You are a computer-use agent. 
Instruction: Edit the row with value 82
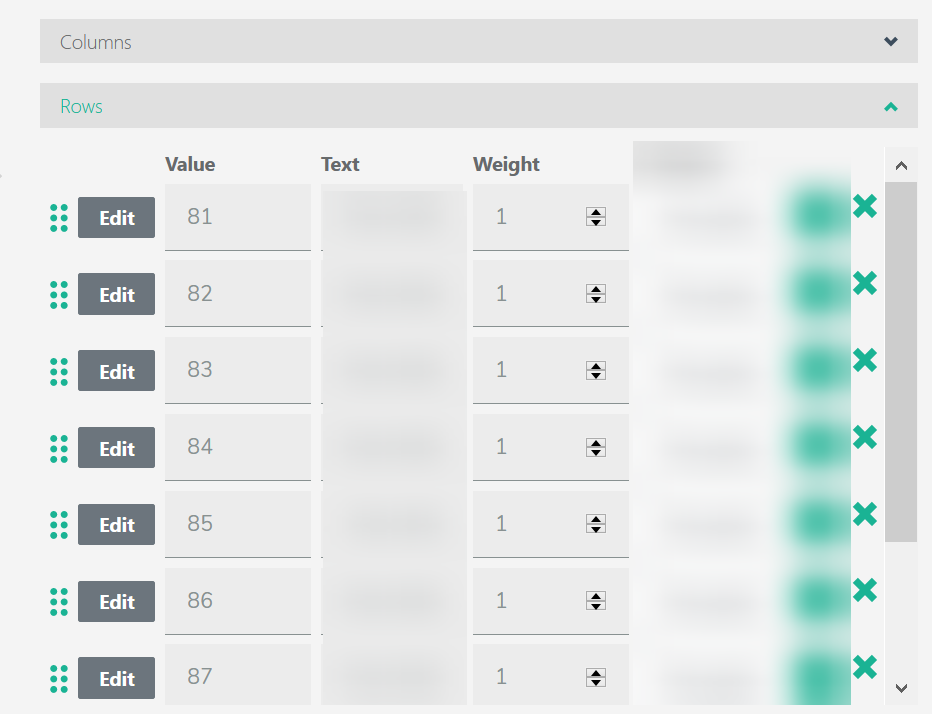[116, 294]
